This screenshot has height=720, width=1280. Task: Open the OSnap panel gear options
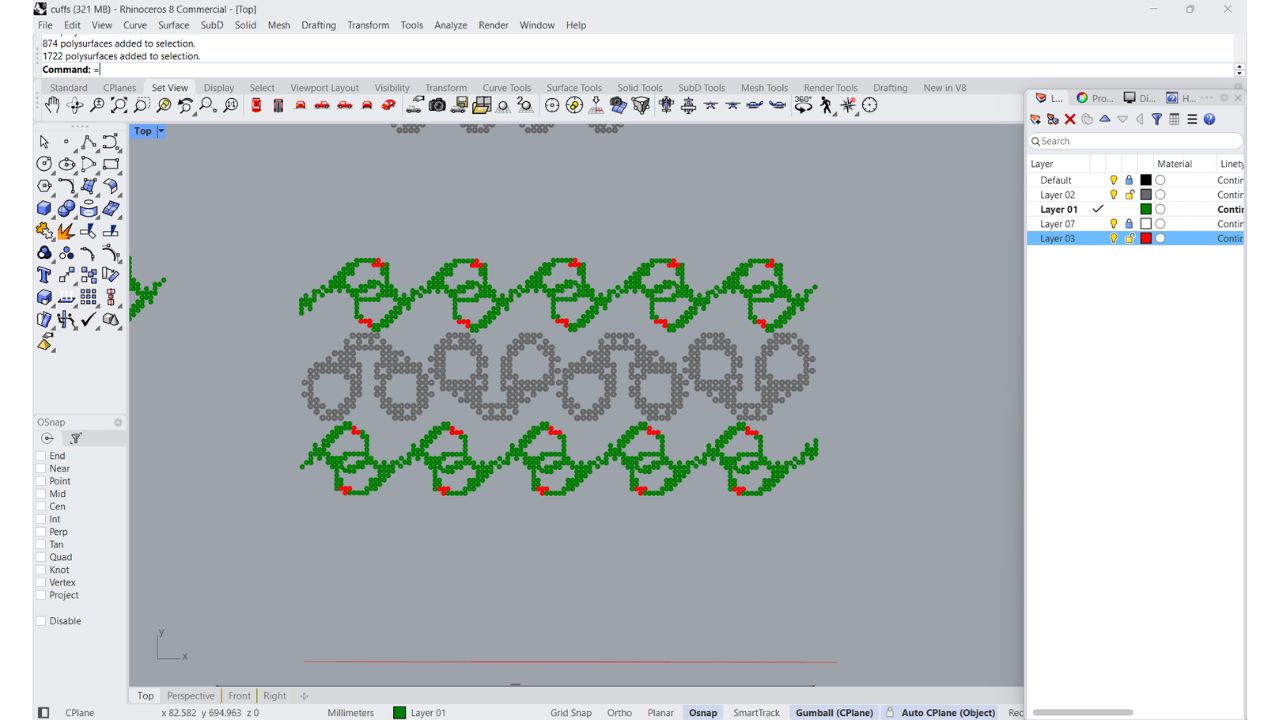(x=118, y=422)
